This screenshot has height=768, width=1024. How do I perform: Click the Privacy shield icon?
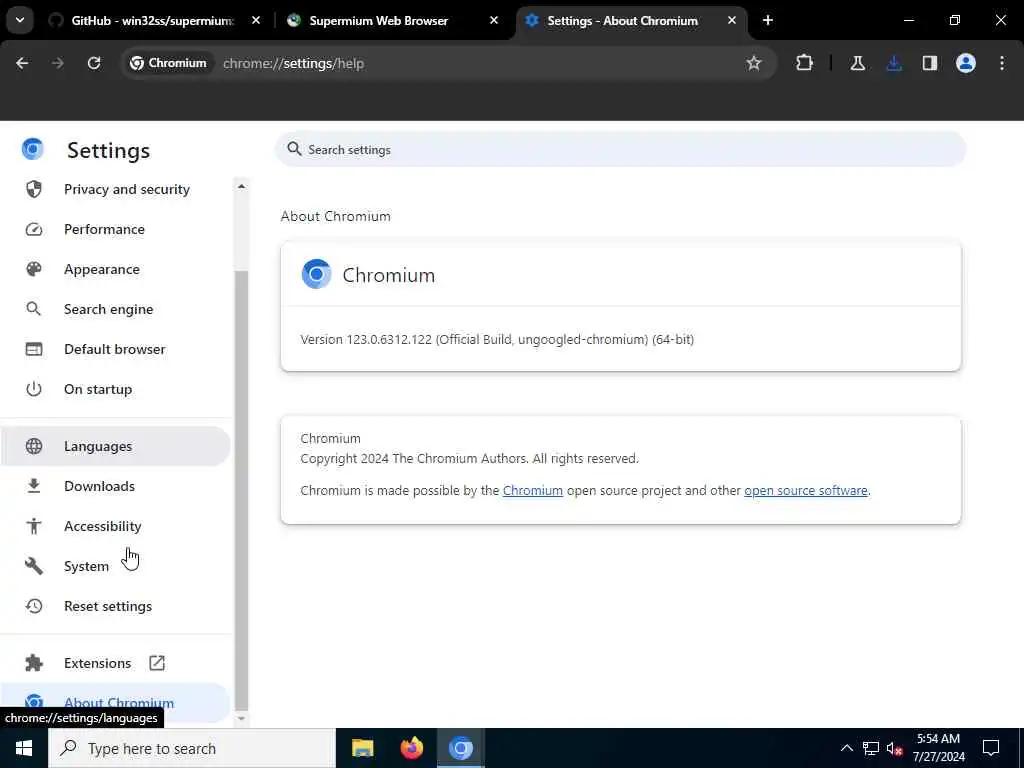(33, 189)
